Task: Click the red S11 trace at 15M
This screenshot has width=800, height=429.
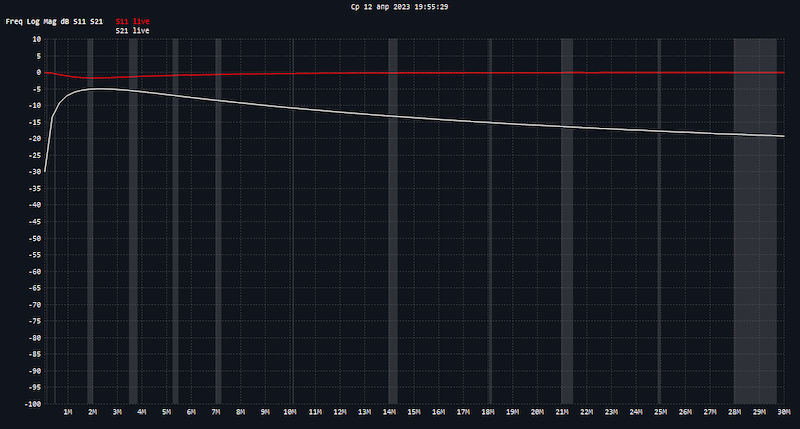Action: click(414, 72)
